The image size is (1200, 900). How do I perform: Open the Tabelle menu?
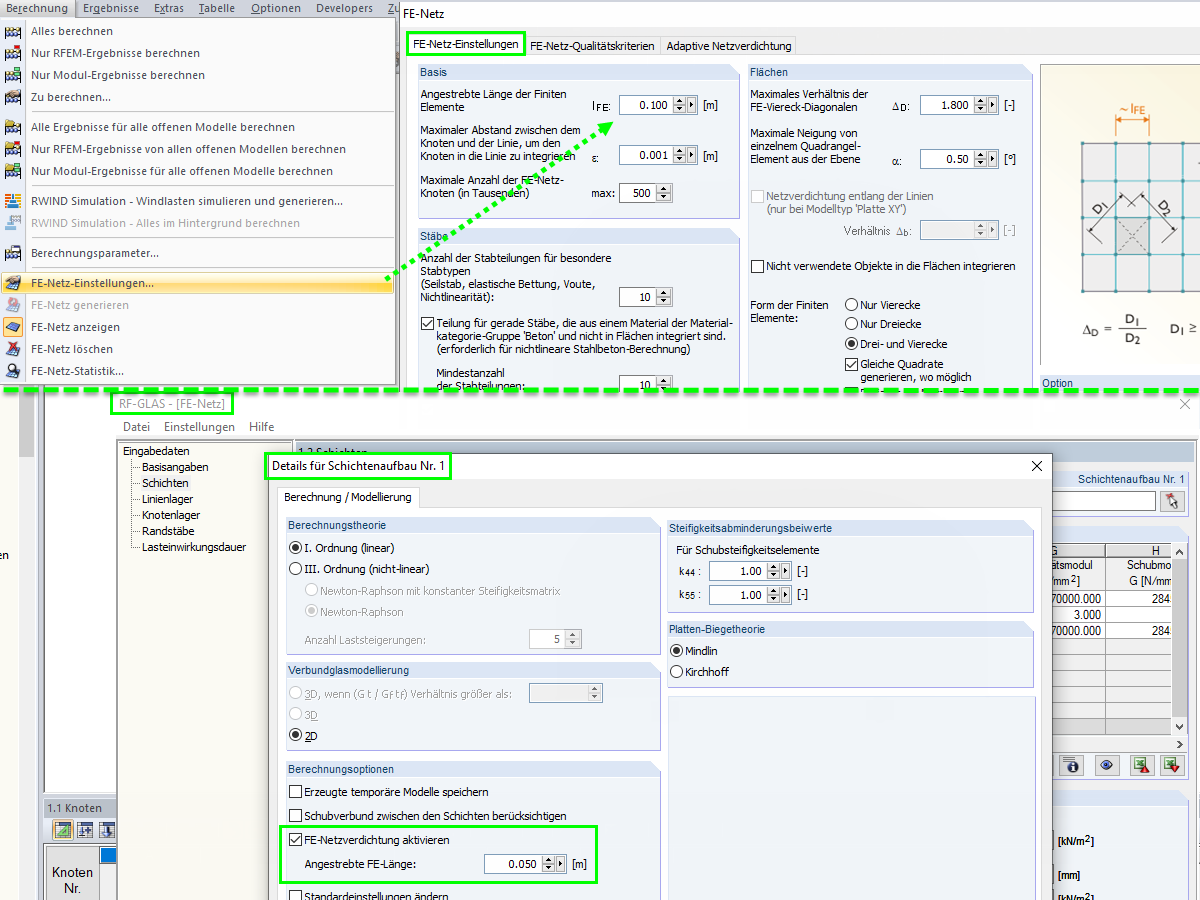tap(217, 8)
